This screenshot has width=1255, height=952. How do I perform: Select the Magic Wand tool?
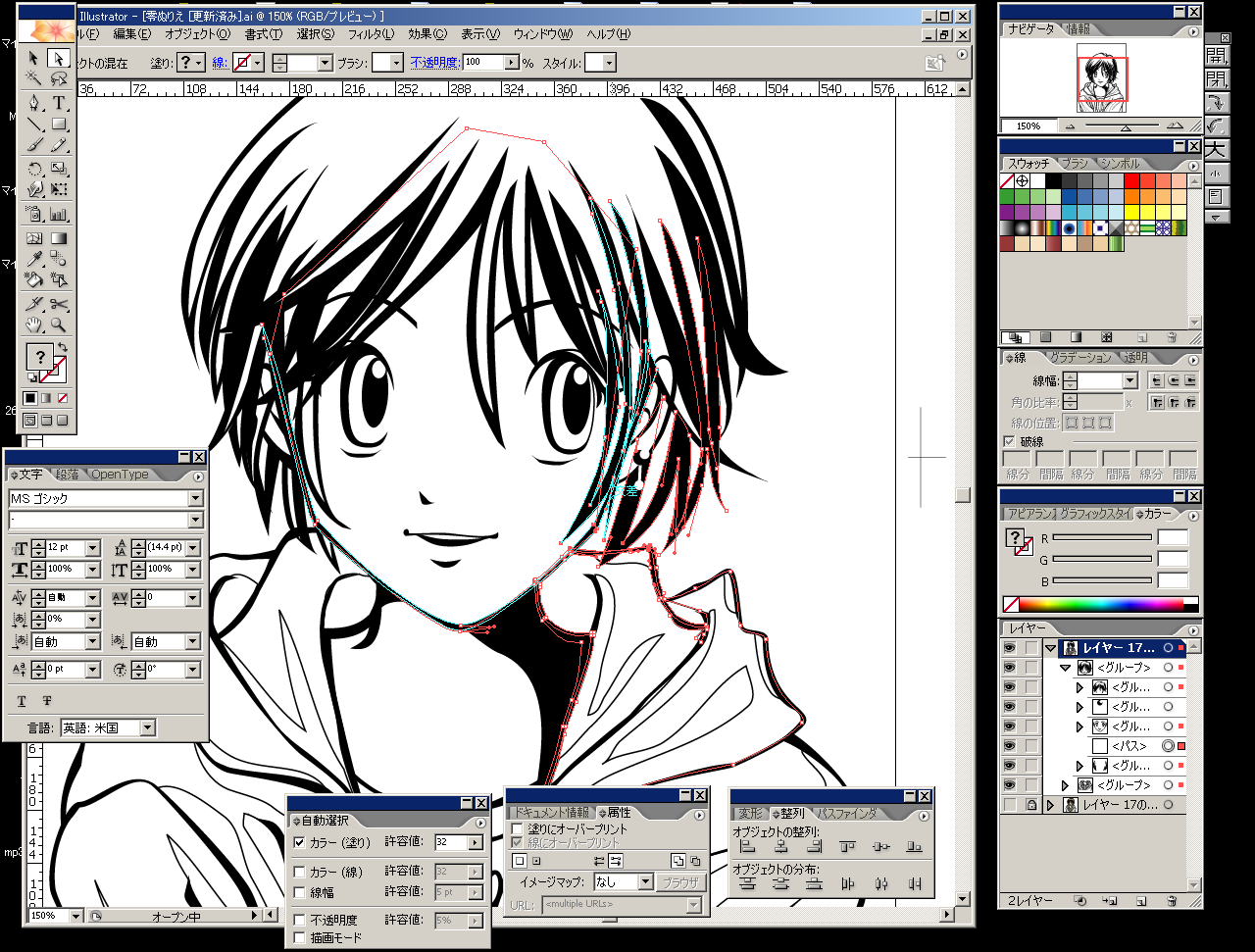[x=34, y=78]
